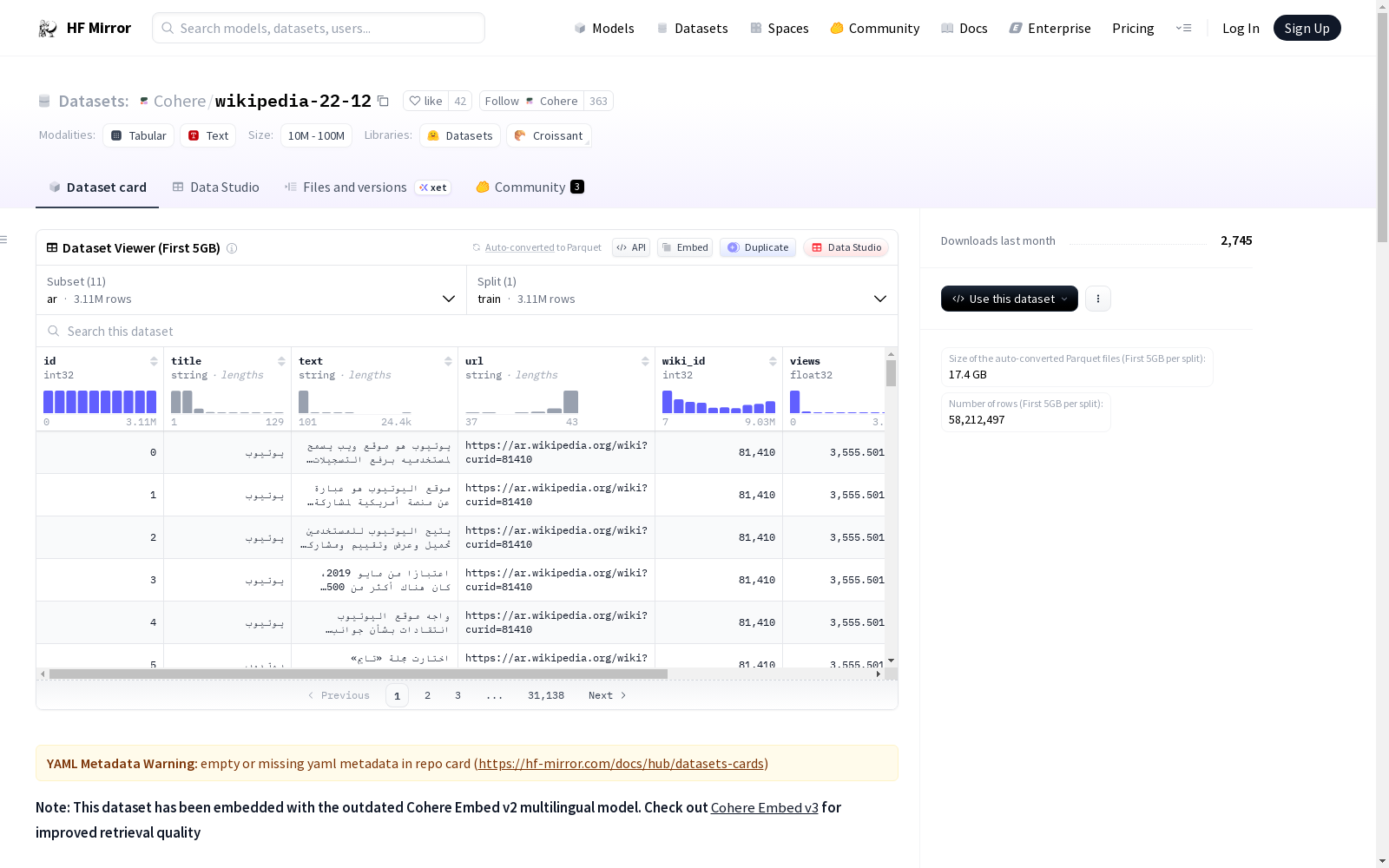Sort by the title column icon
Screen dimensions: 1389x868
coord(281,361)
